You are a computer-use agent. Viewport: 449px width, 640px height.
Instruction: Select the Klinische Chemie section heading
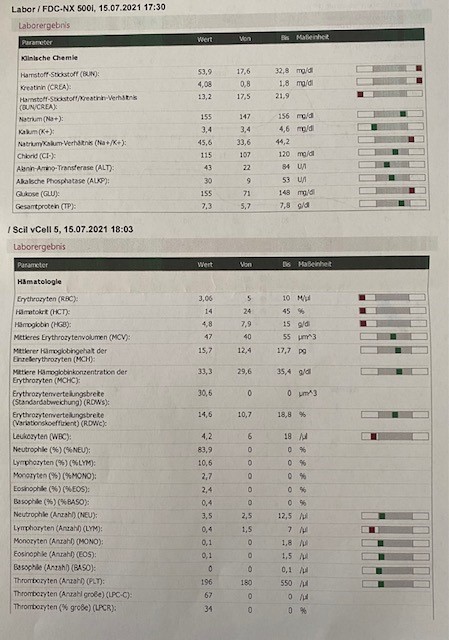click(49, 58)
